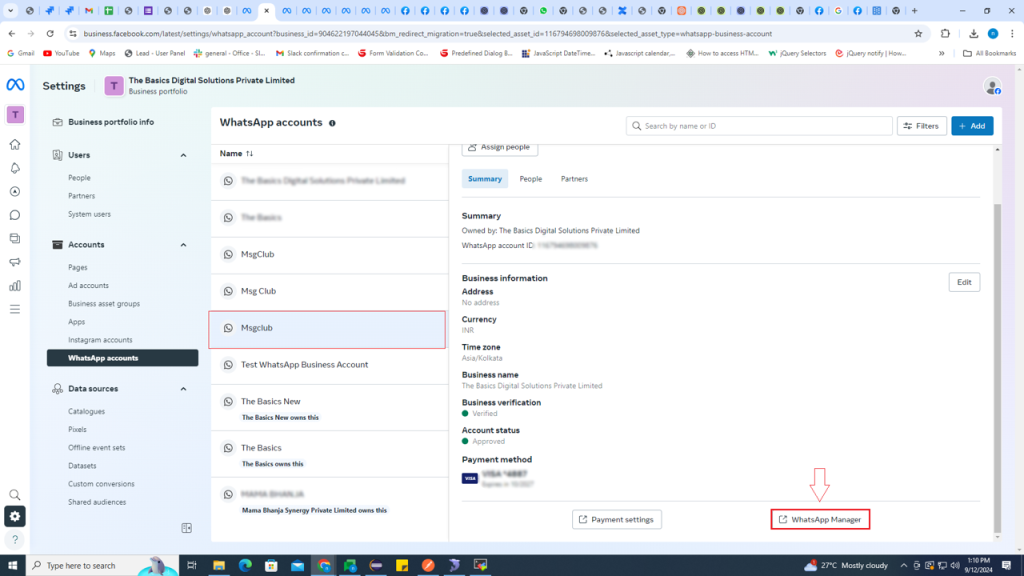Select Test WhatsApp Business Account row
This screenshot has height=576, width=1024.
[x=330, y=365]
